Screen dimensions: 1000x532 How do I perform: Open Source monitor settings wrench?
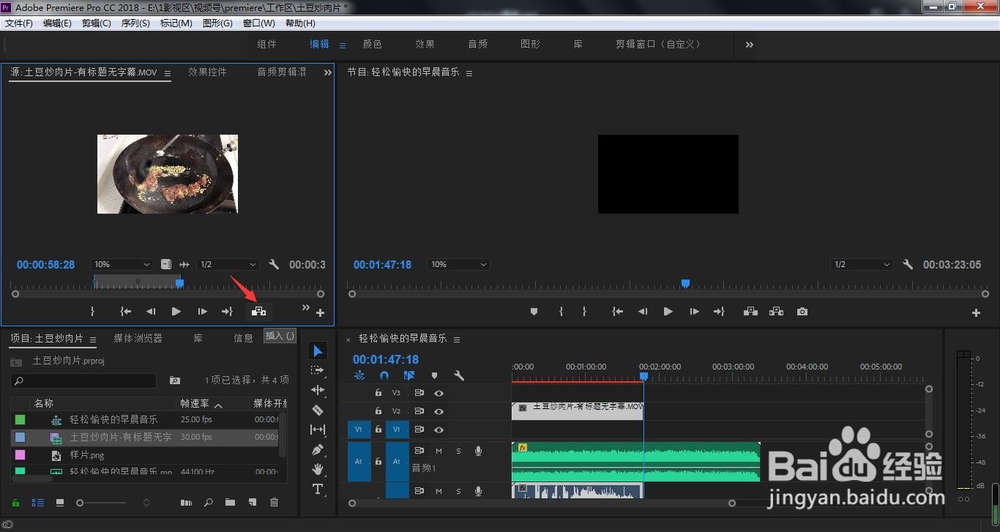[x=274, y=264]
